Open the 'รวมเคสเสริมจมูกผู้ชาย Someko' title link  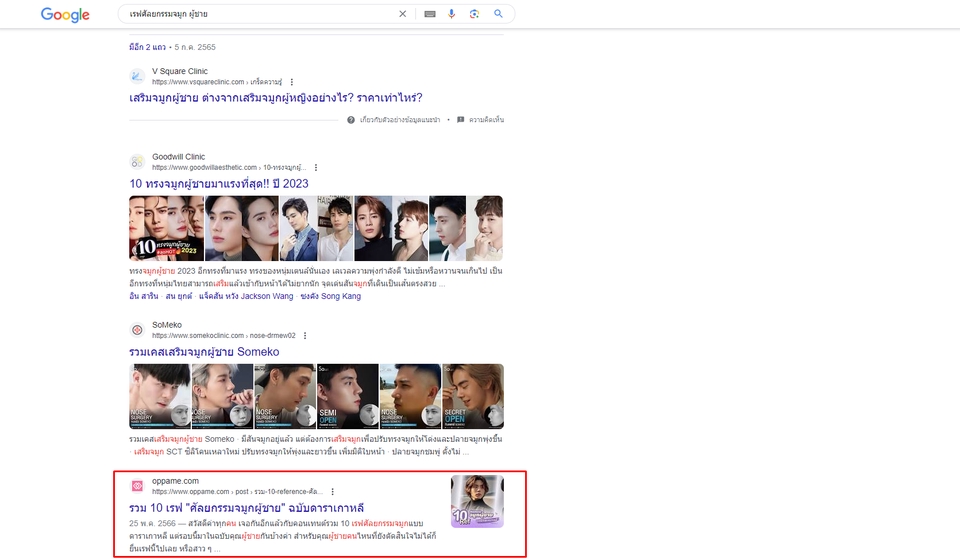[x=204, y=352]
